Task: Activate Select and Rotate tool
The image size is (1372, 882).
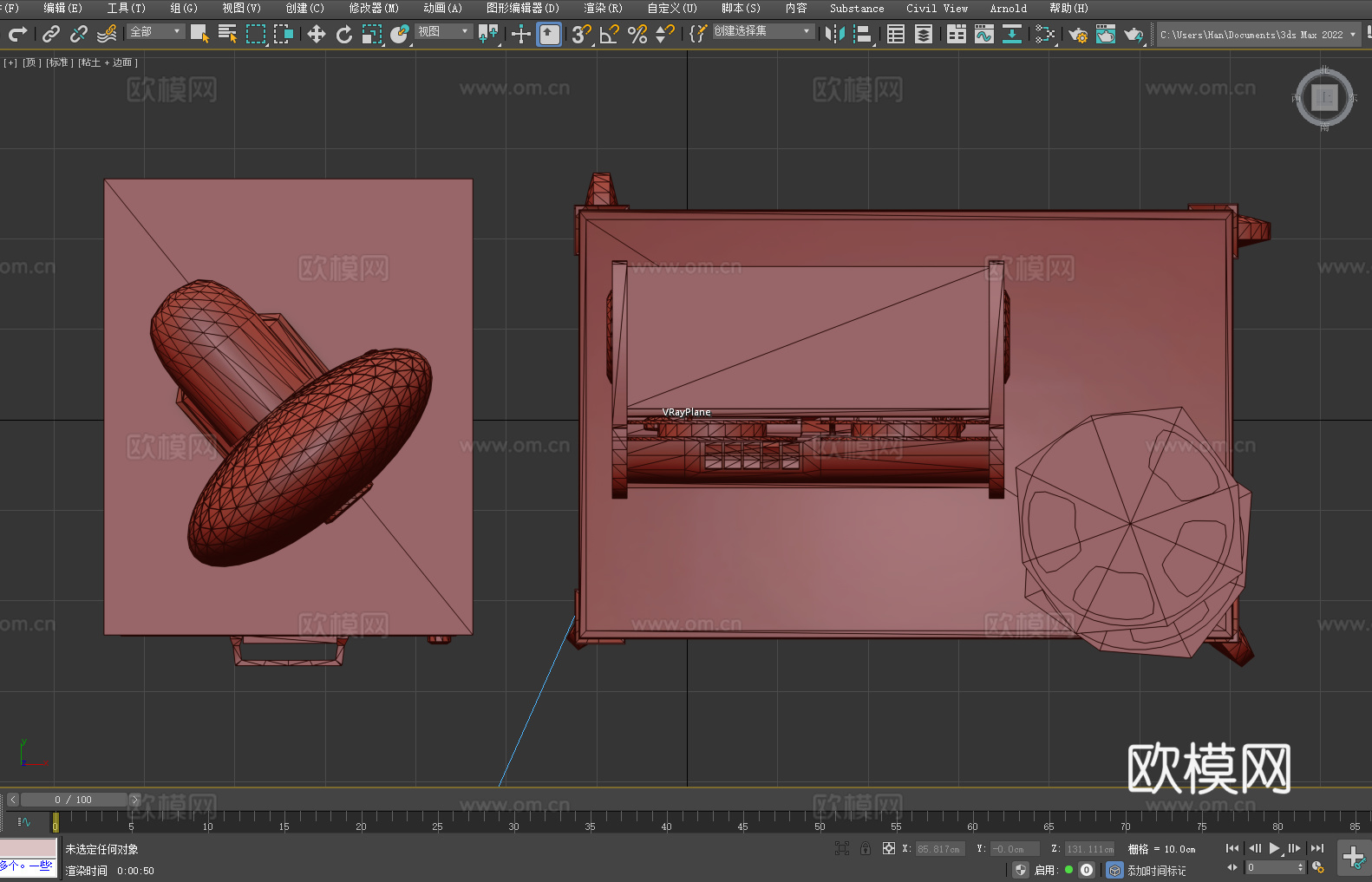Action: [x=344, y=34]
